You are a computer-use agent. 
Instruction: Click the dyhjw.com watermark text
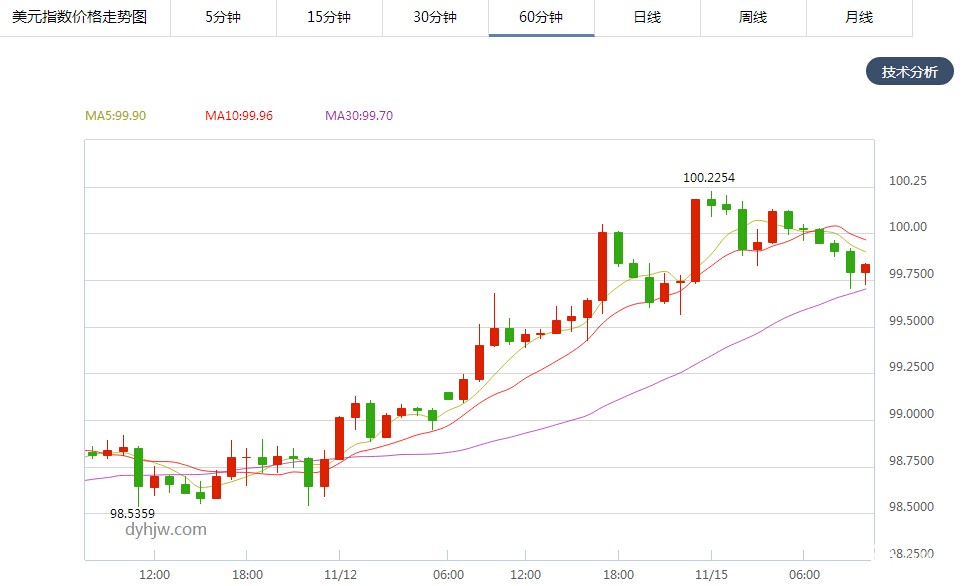click(x=166, y=530)
